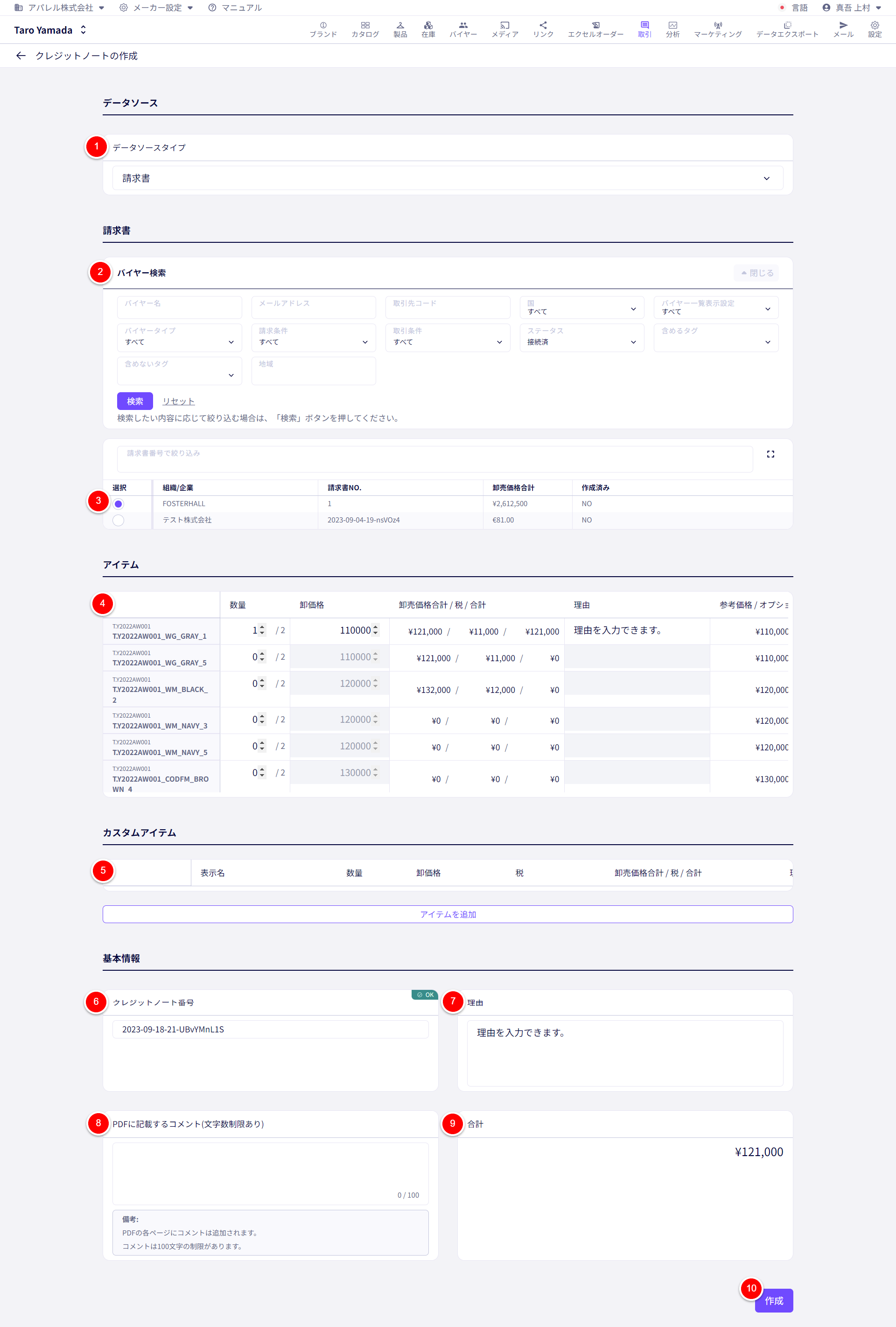Focus the バイヤー名 input field
Image resolution: width=896 pixels, height=1327 pixels.
tap(179, 307)
